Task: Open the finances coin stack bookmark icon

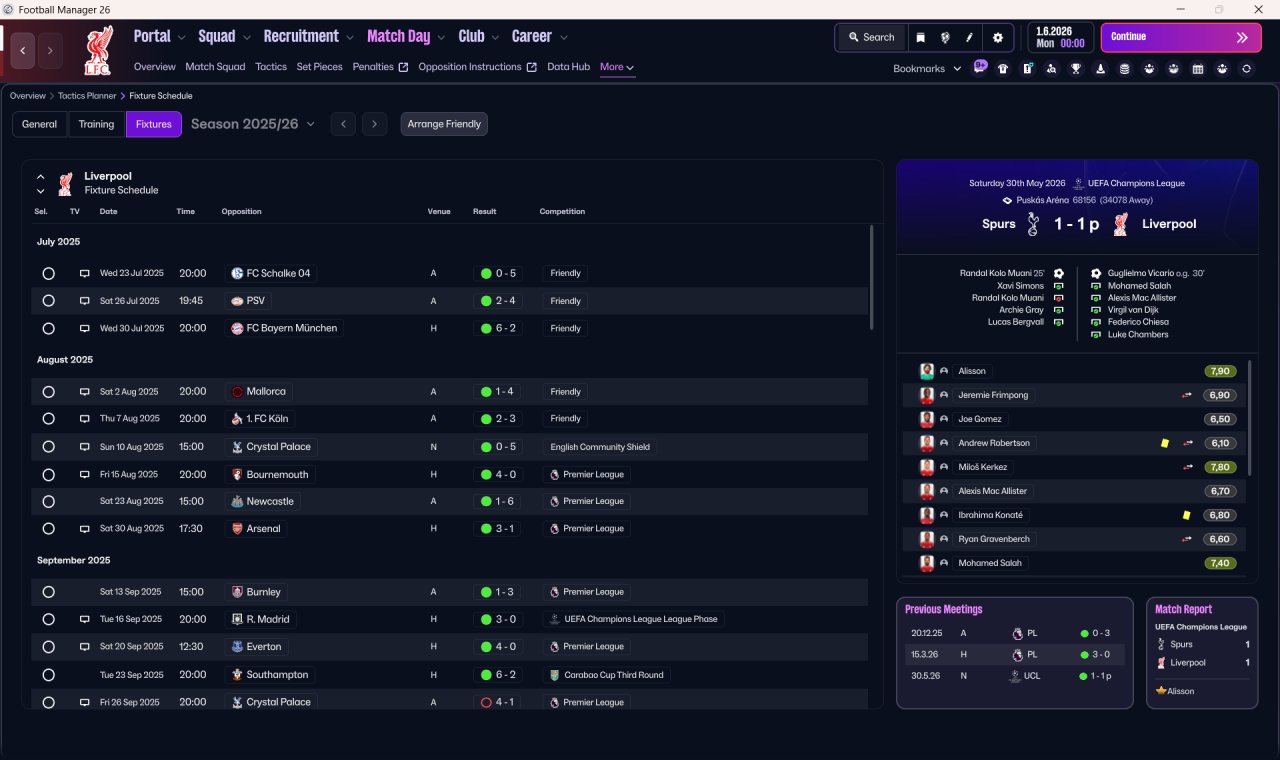Action: 1124,69
